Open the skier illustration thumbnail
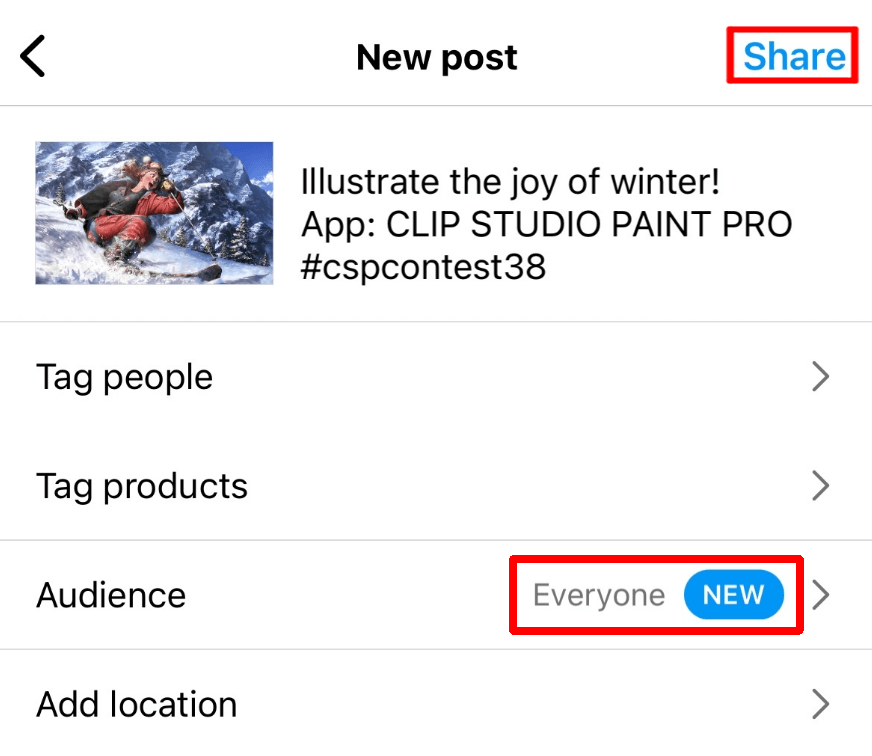The height and width of the screenshot is (756, 872). [x=154, y=213]
